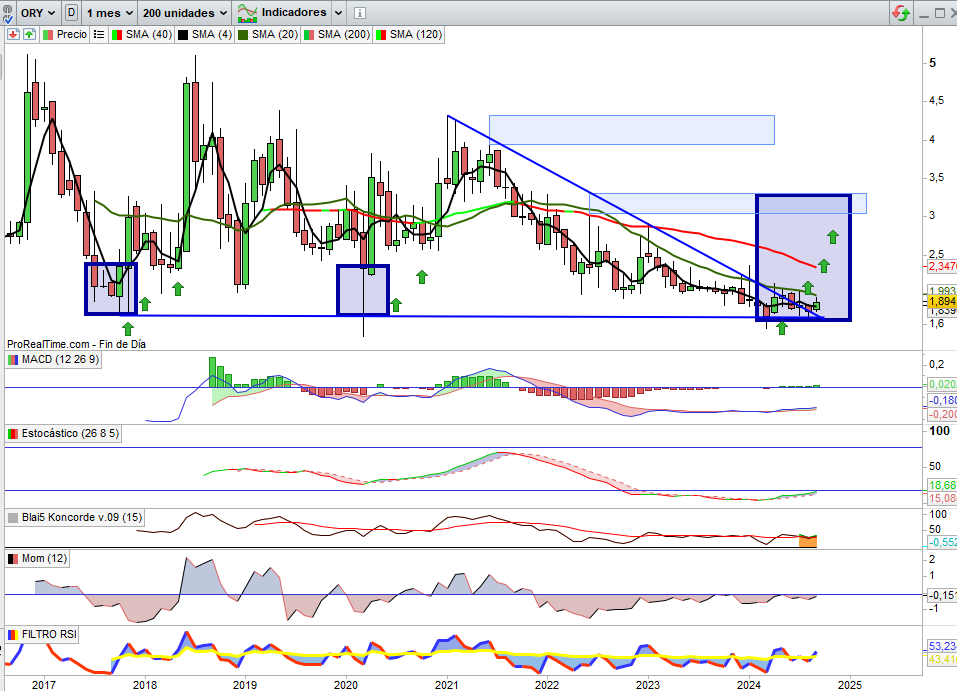Click the yellow 1,894 current price label
This screenshot has width=957, height=691.
click(x=942, y=302)
